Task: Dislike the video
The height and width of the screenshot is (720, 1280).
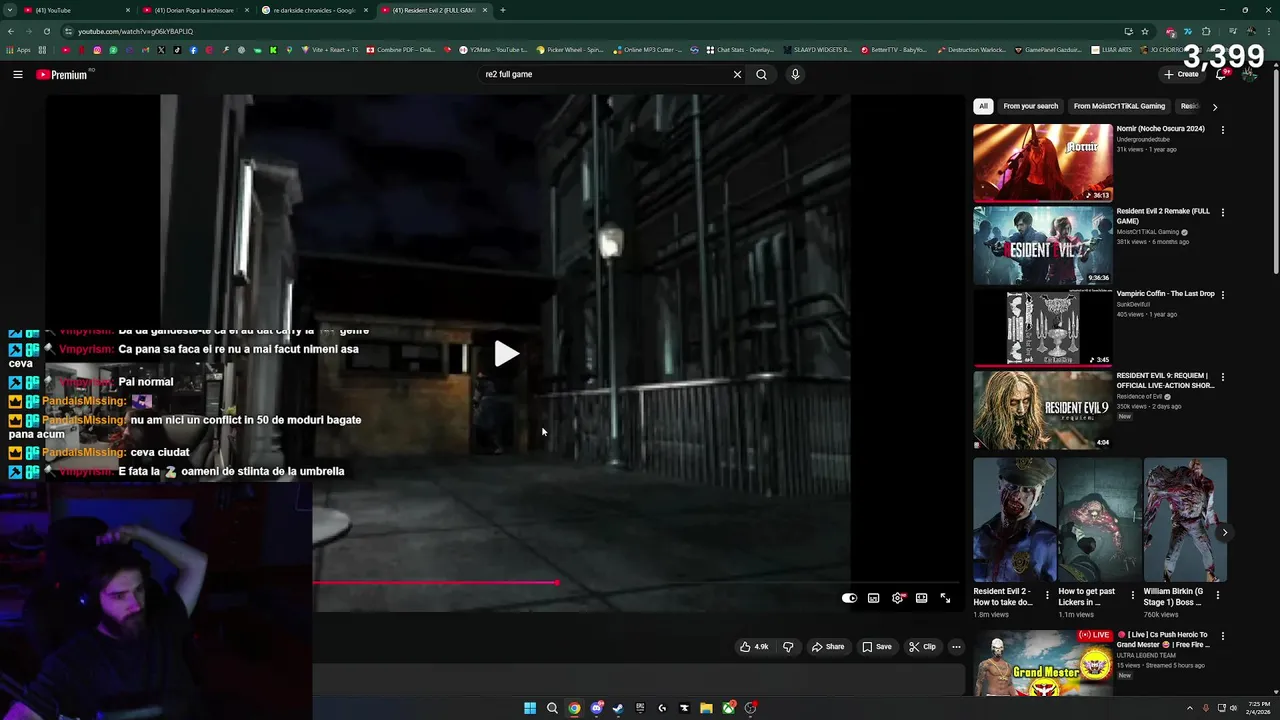Action: pyautogui.click(x=788, y=647)
